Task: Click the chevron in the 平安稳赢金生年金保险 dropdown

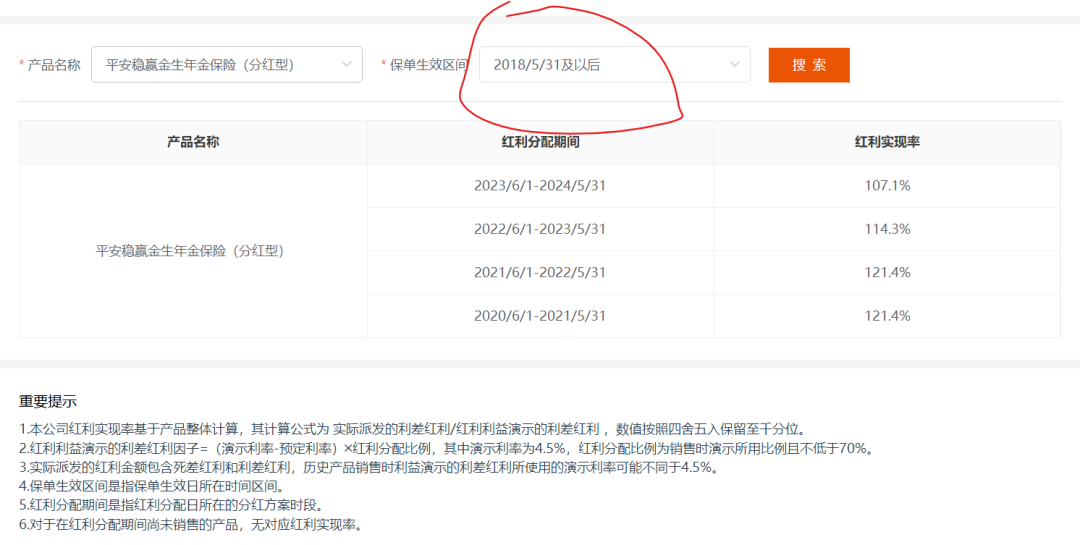Action: [346, 64]
